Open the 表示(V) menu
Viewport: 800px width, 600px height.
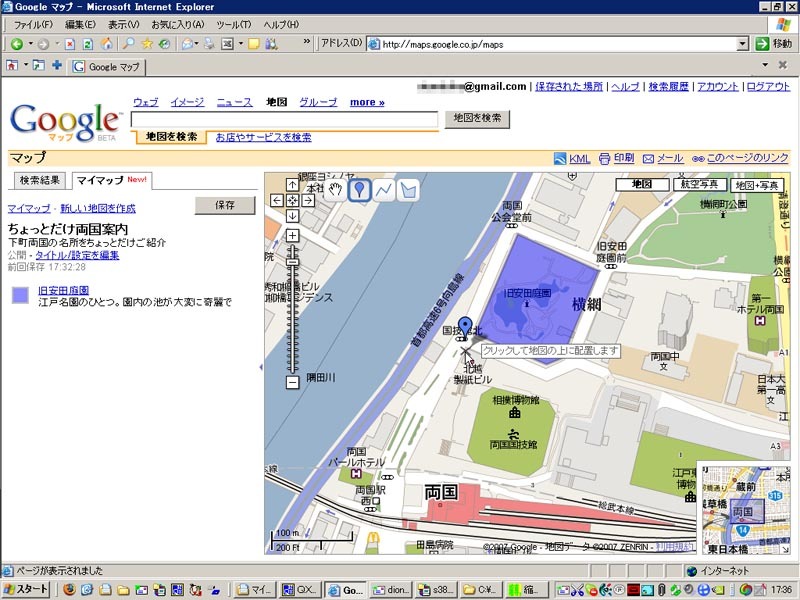(123, 24)
